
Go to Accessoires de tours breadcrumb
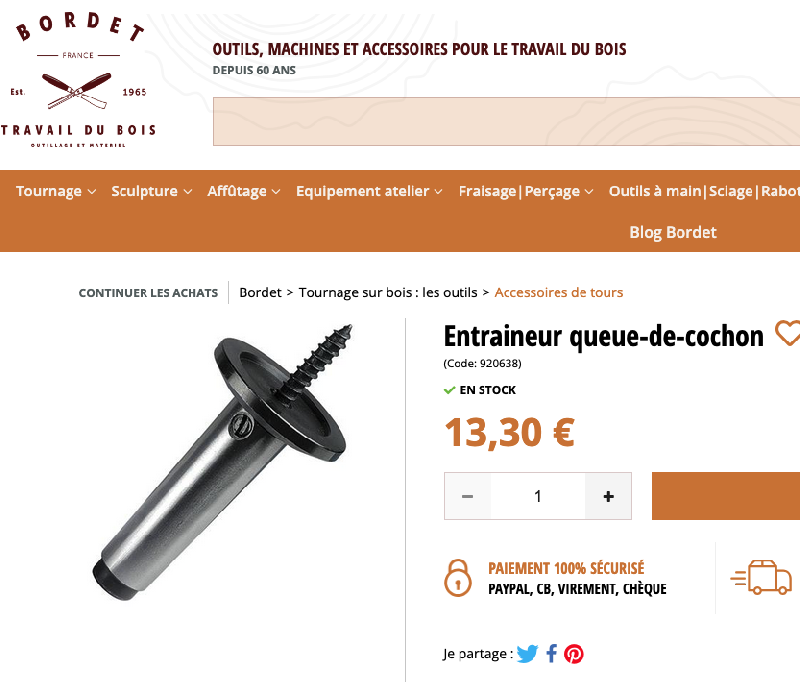coord(559,292)
